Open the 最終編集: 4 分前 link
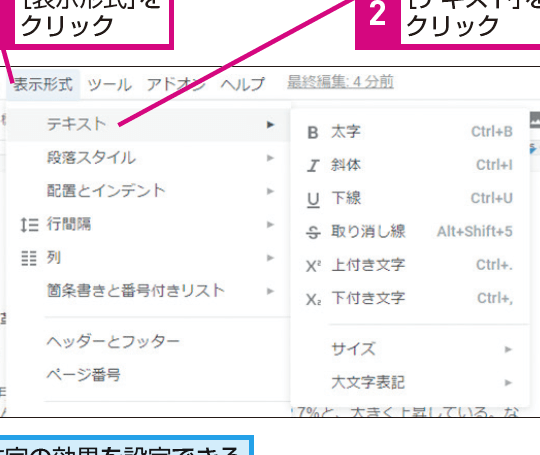The width and height of the screenshot is (540, 455). [x=340, y=82]
